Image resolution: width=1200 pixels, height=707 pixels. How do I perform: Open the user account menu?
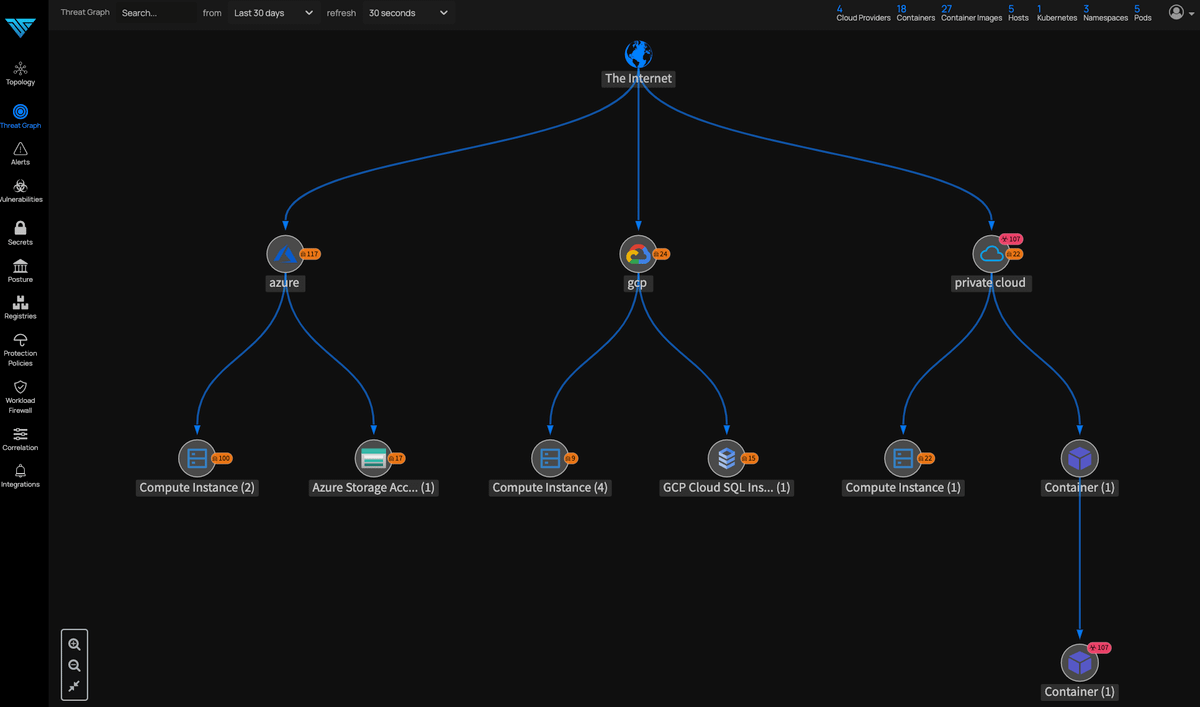point(1181,13)
